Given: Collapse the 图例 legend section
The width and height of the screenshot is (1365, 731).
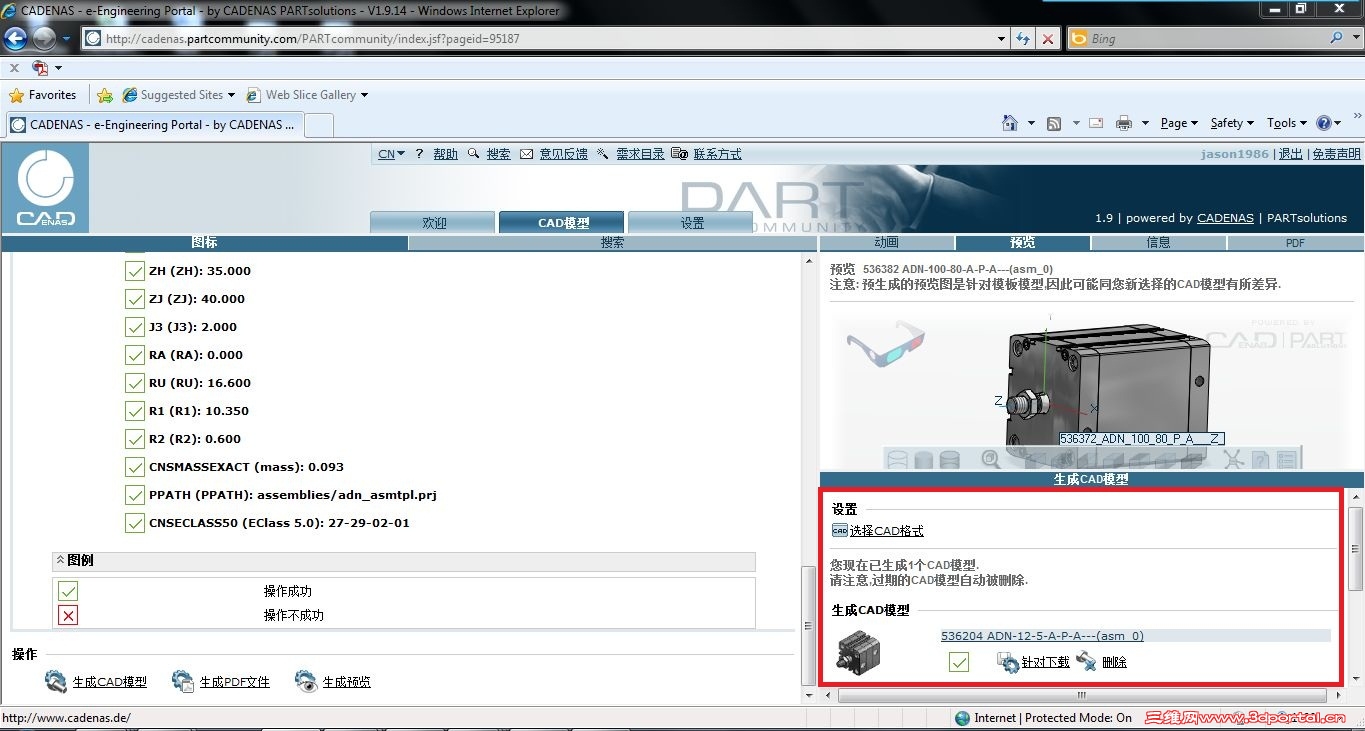Looking at the screenshot, I should click(60, 560).
